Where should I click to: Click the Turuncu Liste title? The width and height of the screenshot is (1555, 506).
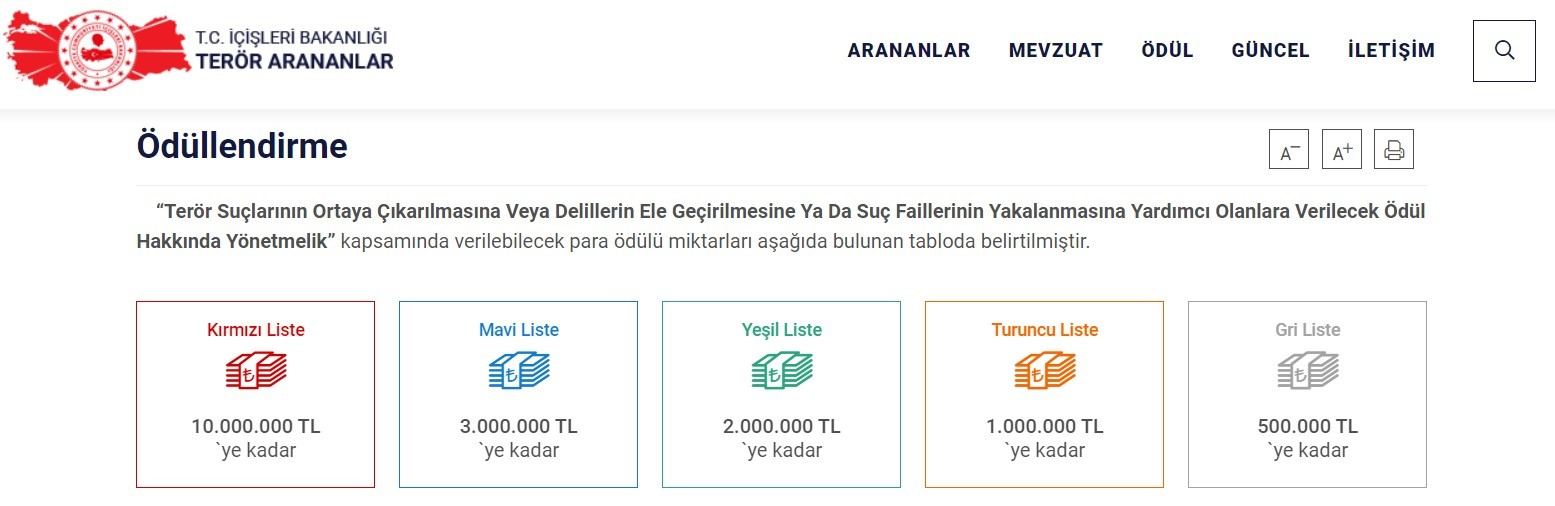(x=1045, y=330)
